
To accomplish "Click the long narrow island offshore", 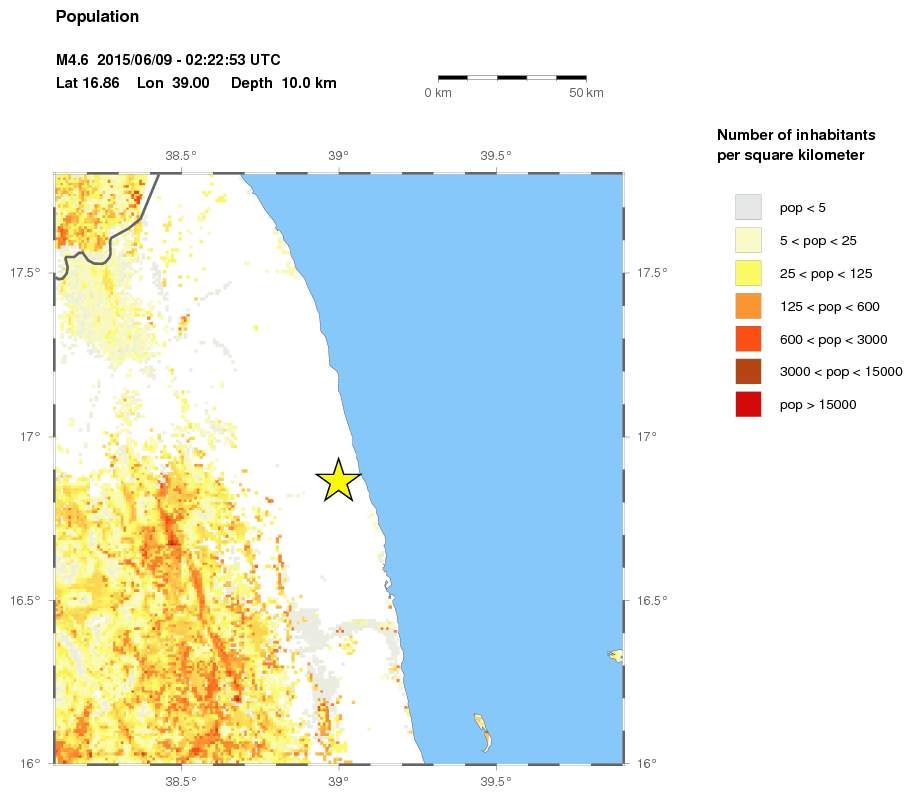I will tap(483, 731).
